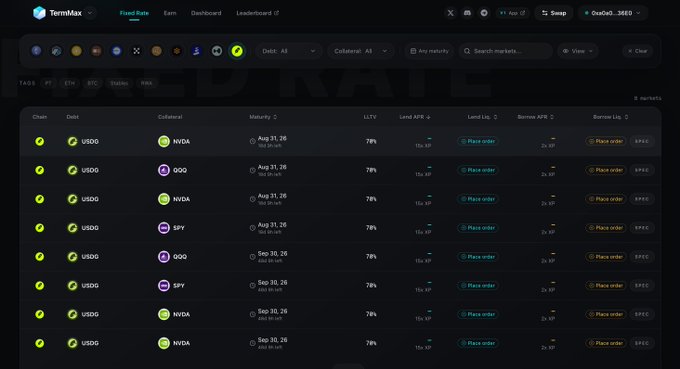The height and width of the screenshot is (369, 680).
Task: Place borrow order for QQQ Aug 31 market
Action: coord(605,170)
